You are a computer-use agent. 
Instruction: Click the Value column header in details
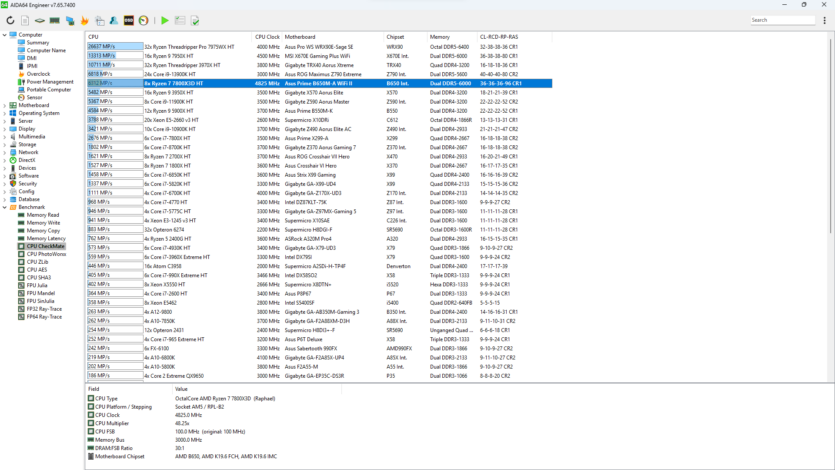257,389
